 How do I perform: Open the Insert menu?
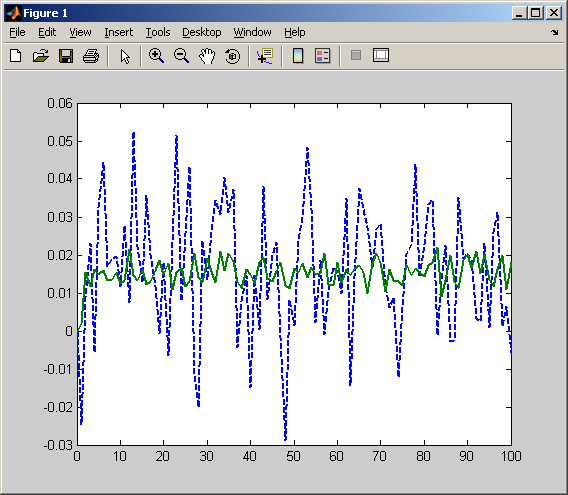pyautogui.click(x=118, y=32)
